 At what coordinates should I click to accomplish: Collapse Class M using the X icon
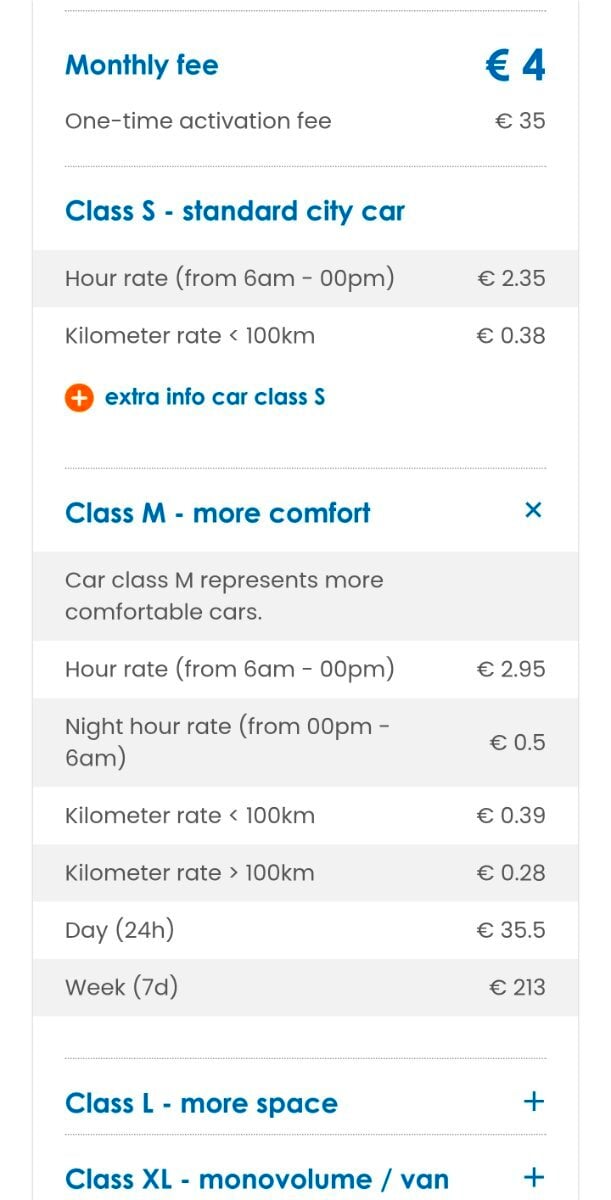pos(533,510)
